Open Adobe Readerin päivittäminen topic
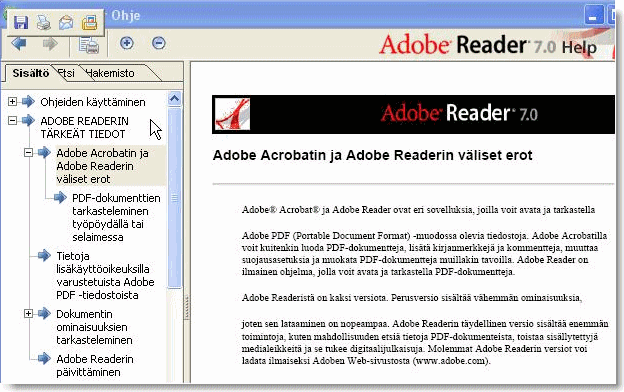Viewport: 624px width, 392px height. [x=95, y=365]
